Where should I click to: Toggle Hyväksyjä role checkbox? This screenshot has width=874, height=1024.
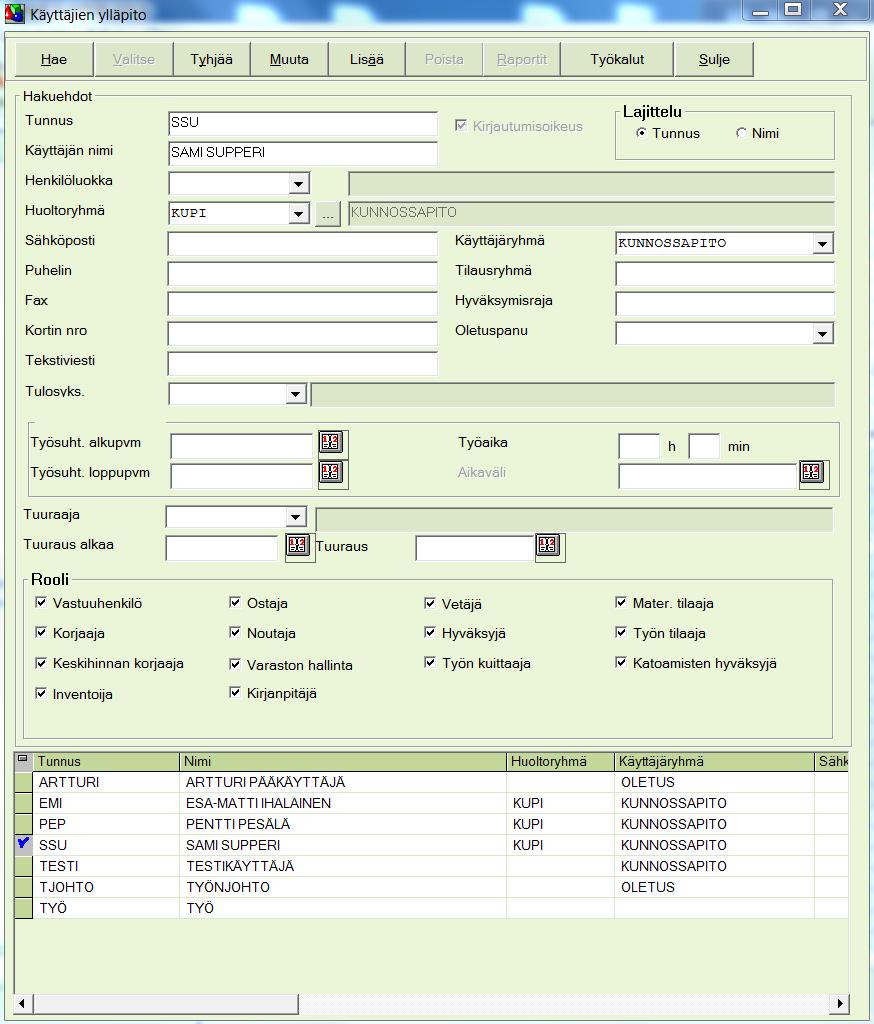[430, 632]
